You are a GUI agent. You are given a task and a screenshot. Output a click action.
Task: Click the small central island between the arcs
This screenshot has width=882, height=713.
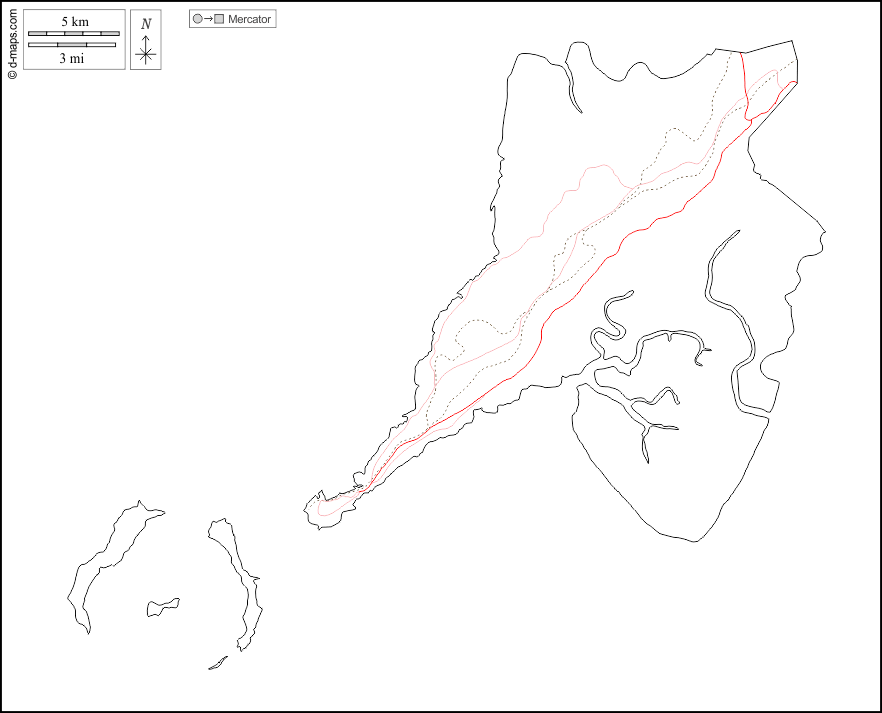pyautogui.click(x=162, y=606)
